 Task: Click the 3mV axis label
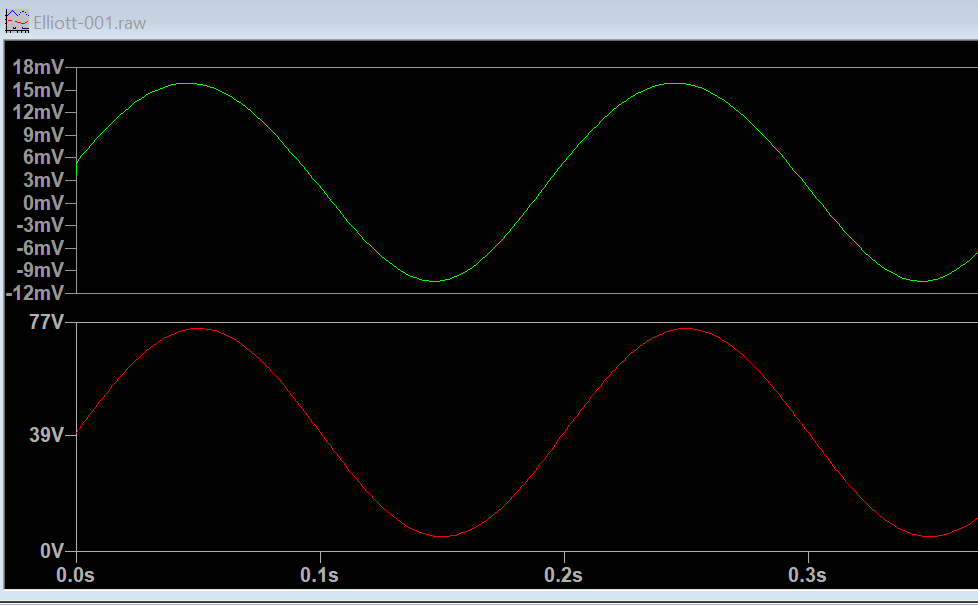[43, 180]
